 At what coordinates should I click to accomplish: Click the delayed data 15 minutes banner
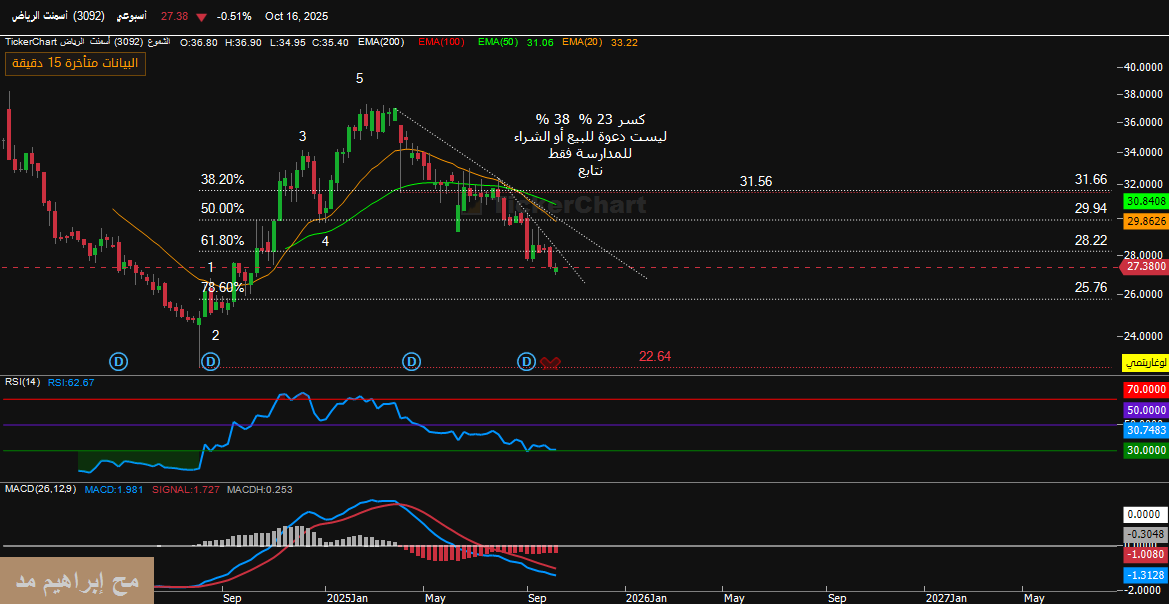point(75,63)
